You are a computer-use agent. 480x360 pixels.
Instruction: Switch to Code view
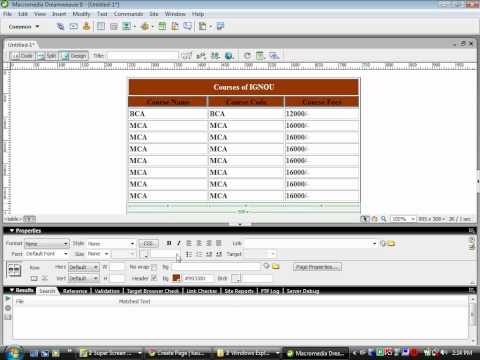tap(23, 56)
